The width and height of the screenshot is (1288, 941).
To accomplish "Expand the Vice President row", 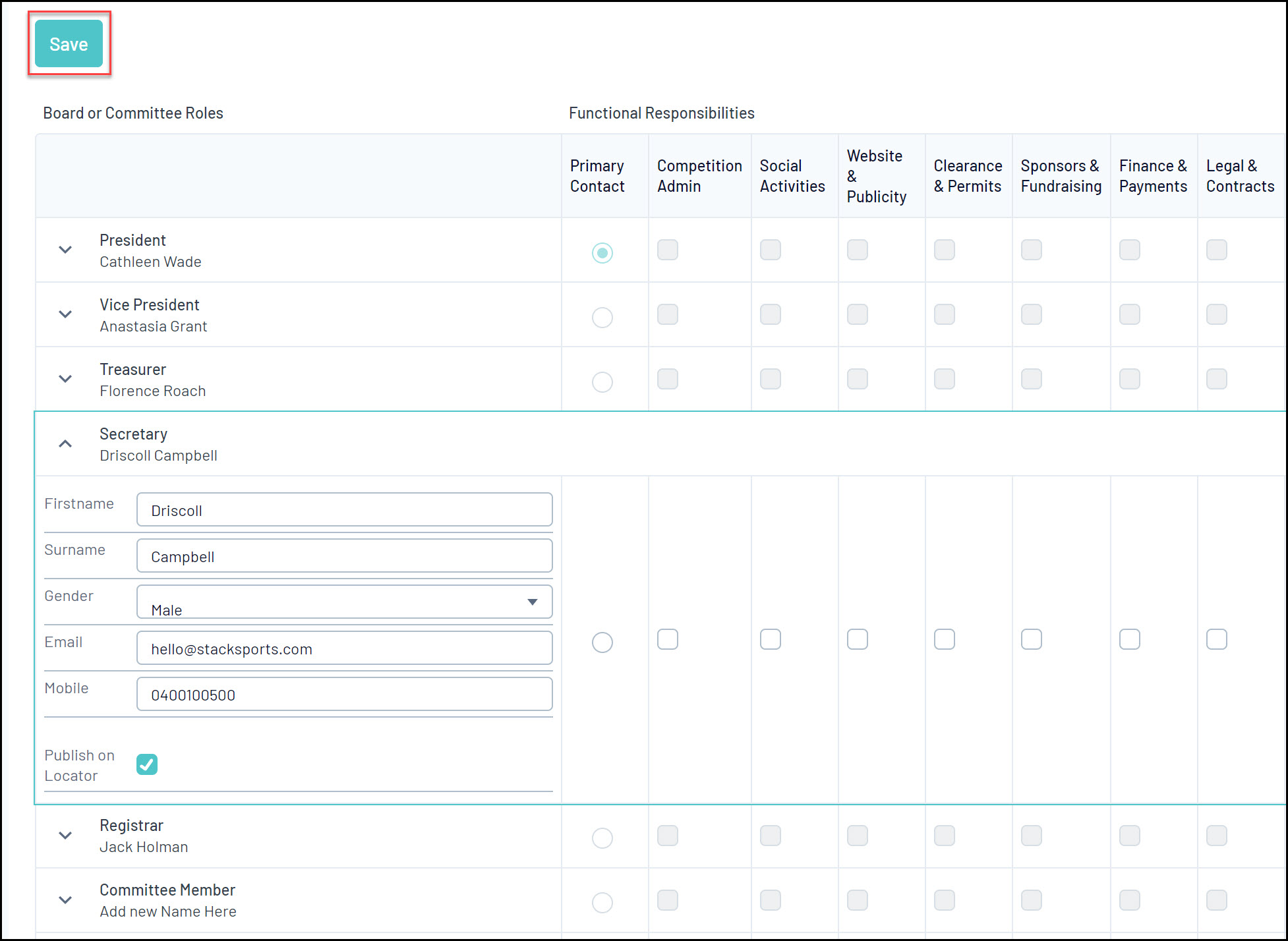I will 65,314.
